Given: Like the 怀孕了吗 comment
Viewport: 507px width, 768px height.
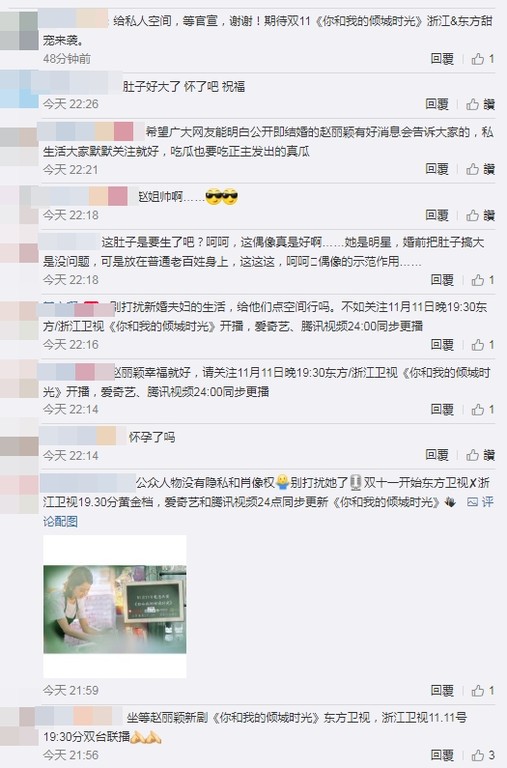Looking at the screenshot, I should coord(480,455).
